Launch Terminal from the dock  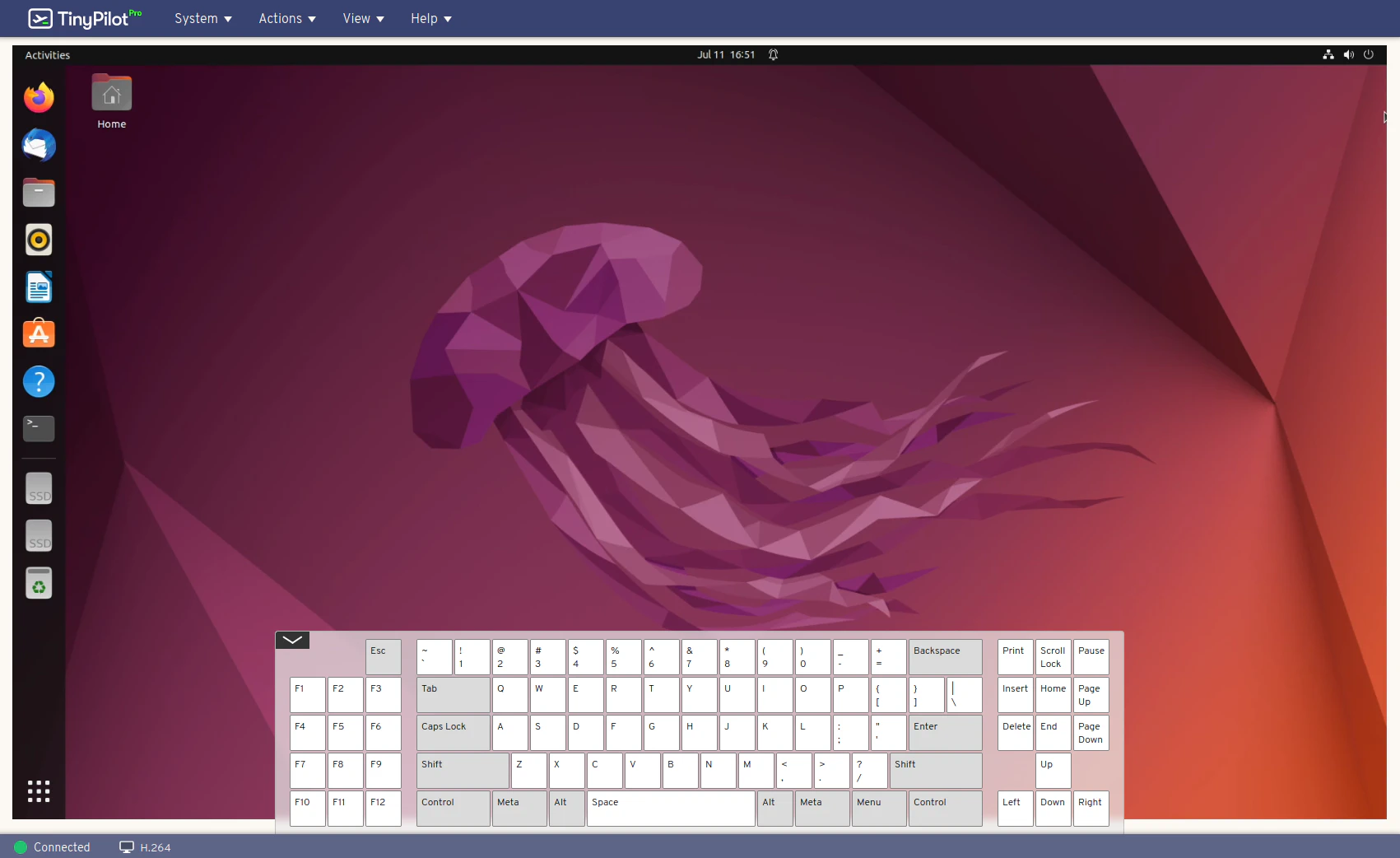click(39, 429)
